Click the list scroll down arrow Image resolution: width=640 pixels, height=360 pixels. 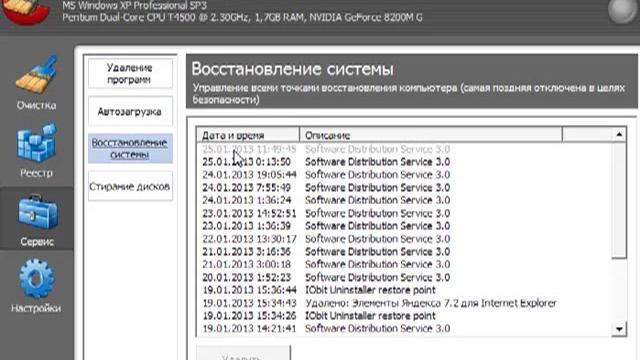click(x=619, y=329)
